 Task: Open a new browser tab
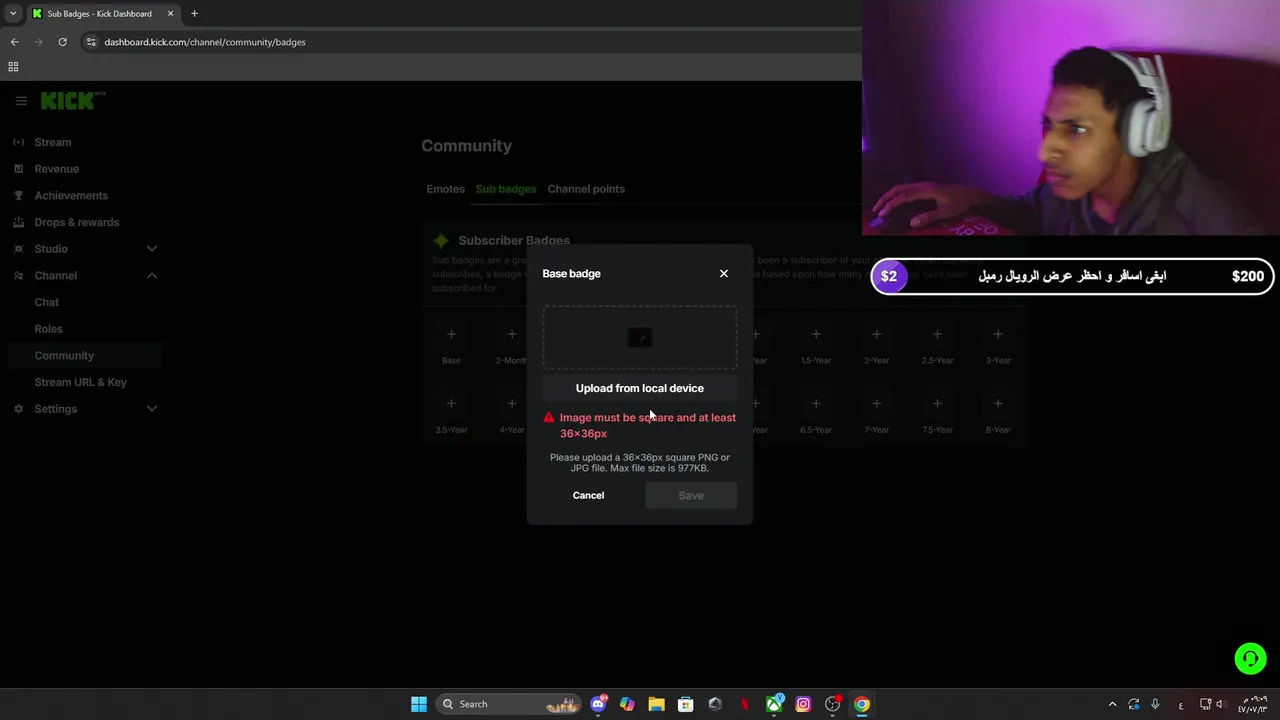(194, 14)
